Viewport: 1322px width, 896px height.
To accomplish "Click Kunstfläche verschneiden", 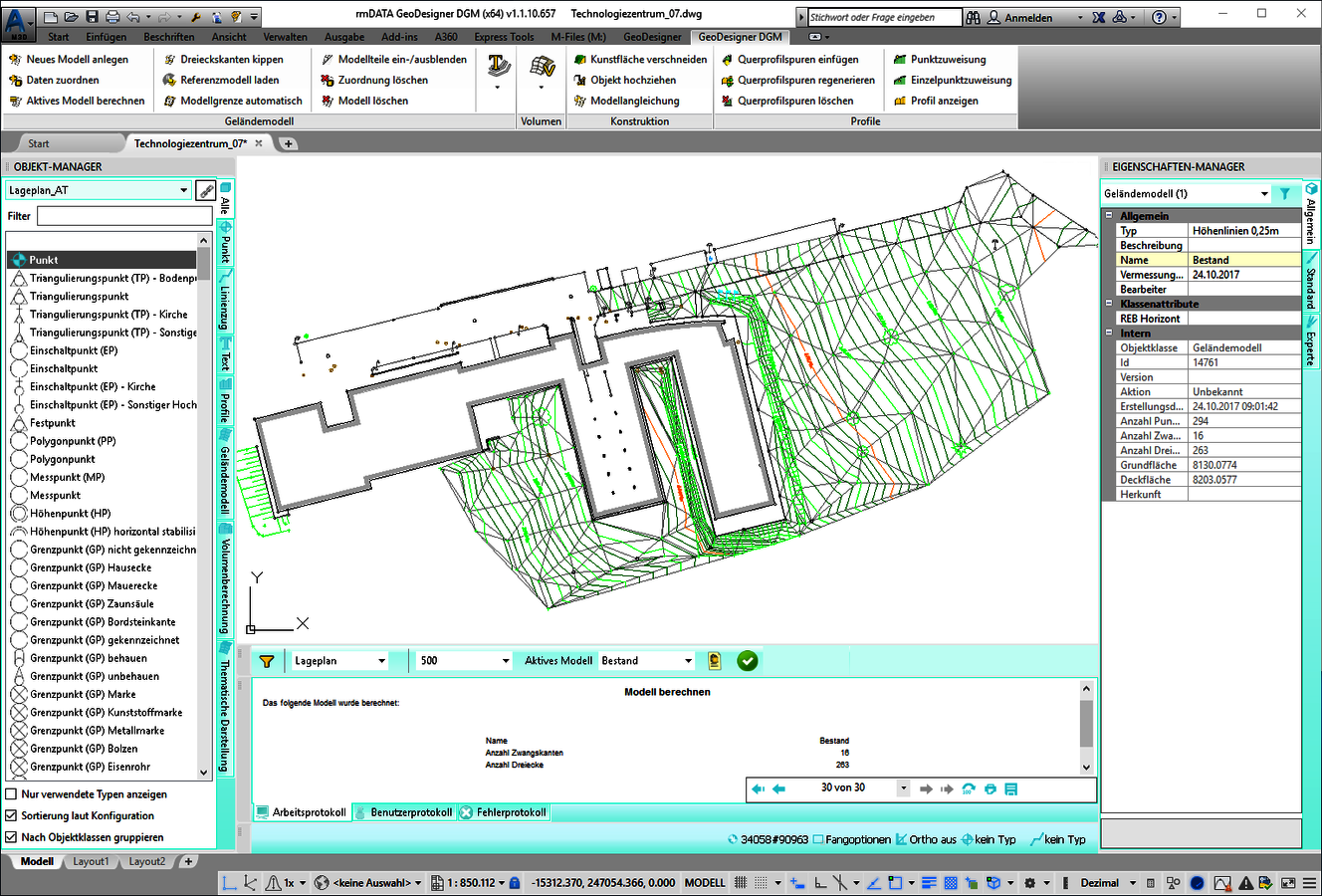I will tap(640, 60).
